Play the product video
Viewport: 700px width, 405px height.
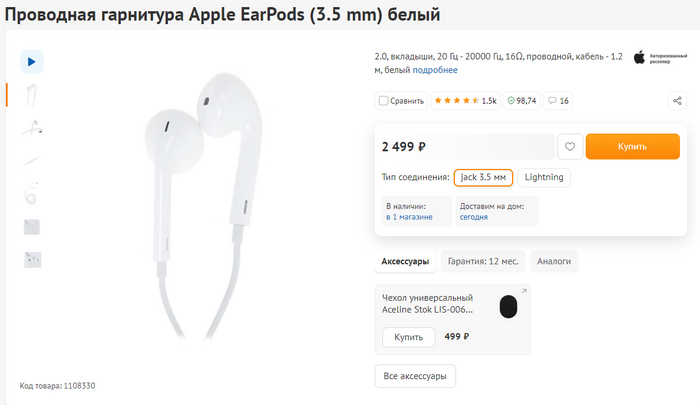pos(32,62)
